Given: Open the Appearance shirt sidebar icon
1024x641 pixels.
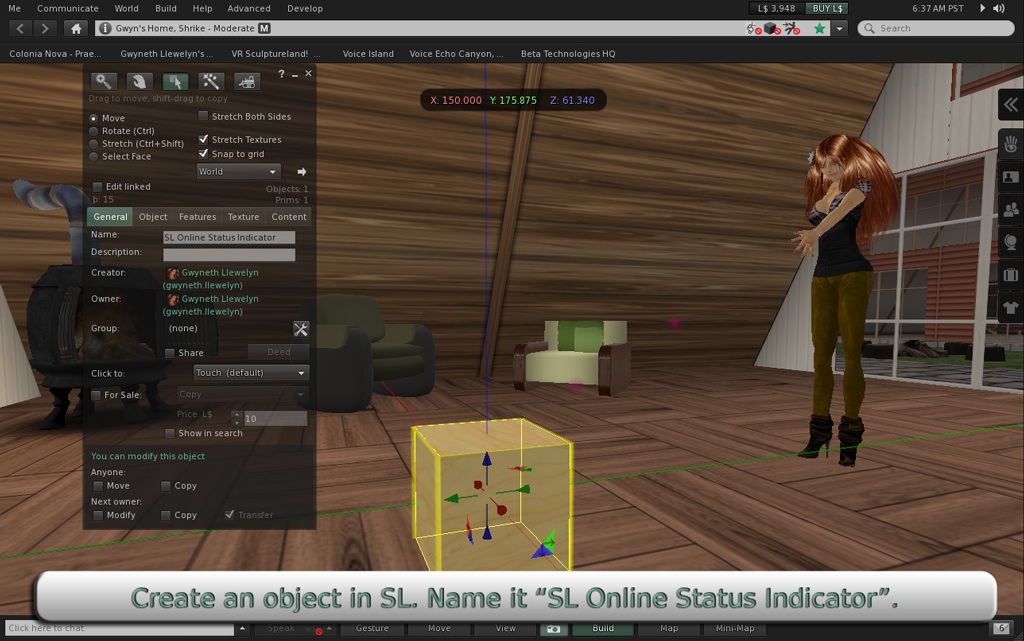Looking at the screenshot, I should [x=1011, y=307].
